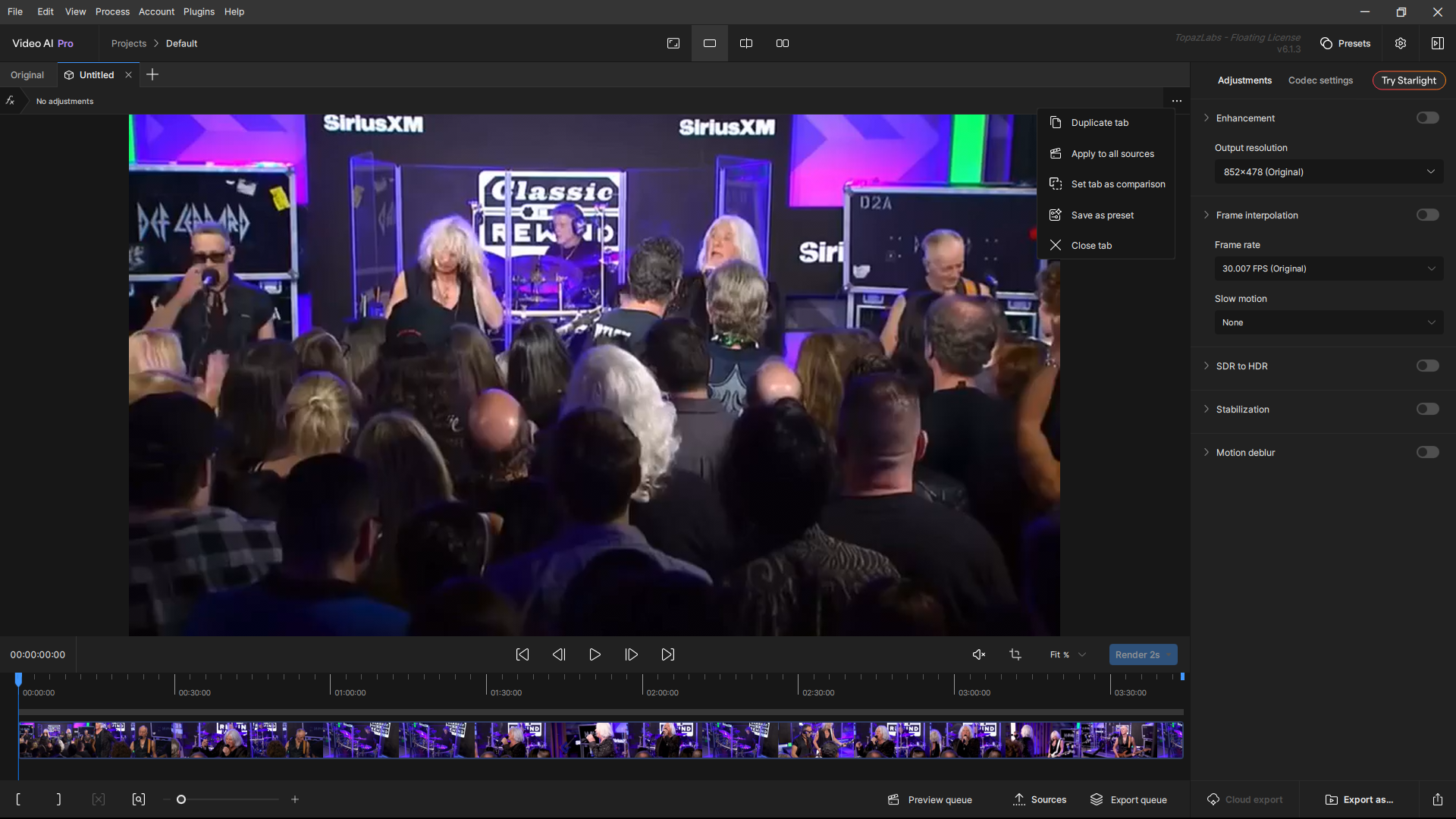Open the File menu
Image resolution: width=1456 pixels, height=819 pixels.
15,11
